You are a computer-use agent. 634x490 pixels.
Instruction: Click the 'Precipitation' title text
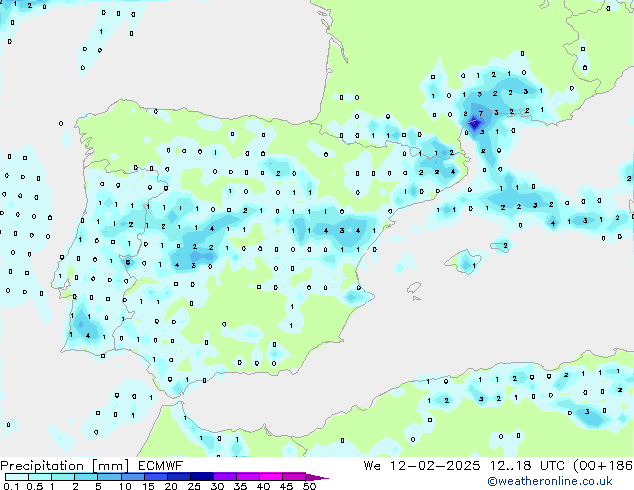coord(42,466)
